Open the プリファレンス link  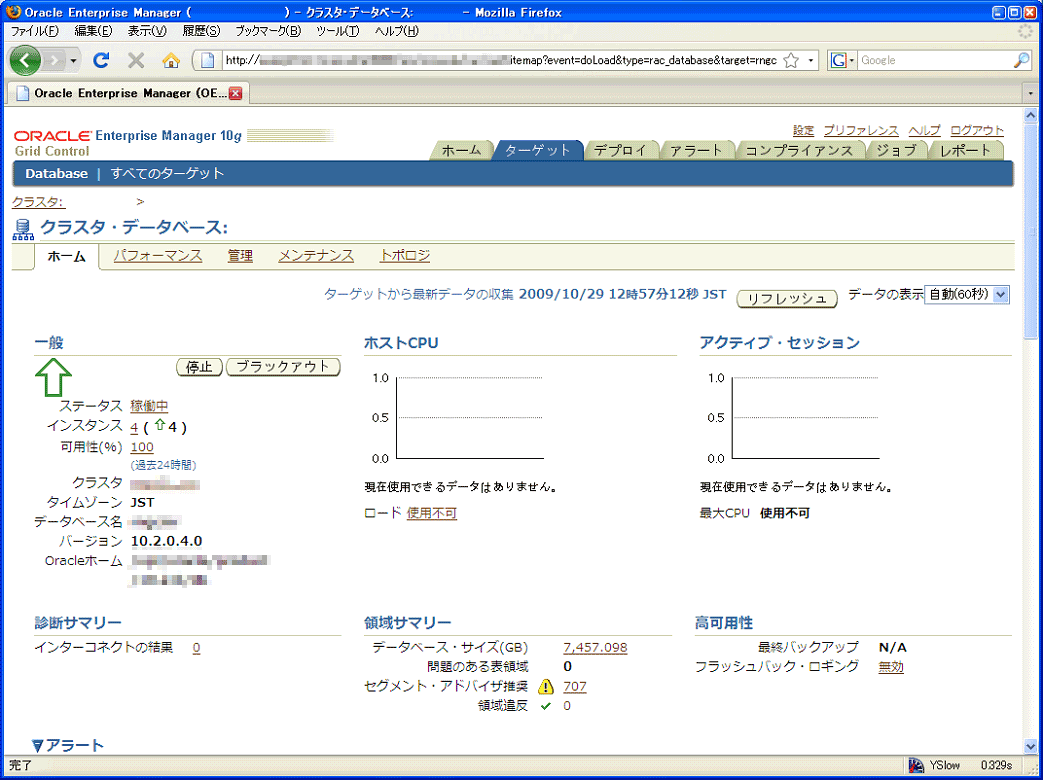861,130
